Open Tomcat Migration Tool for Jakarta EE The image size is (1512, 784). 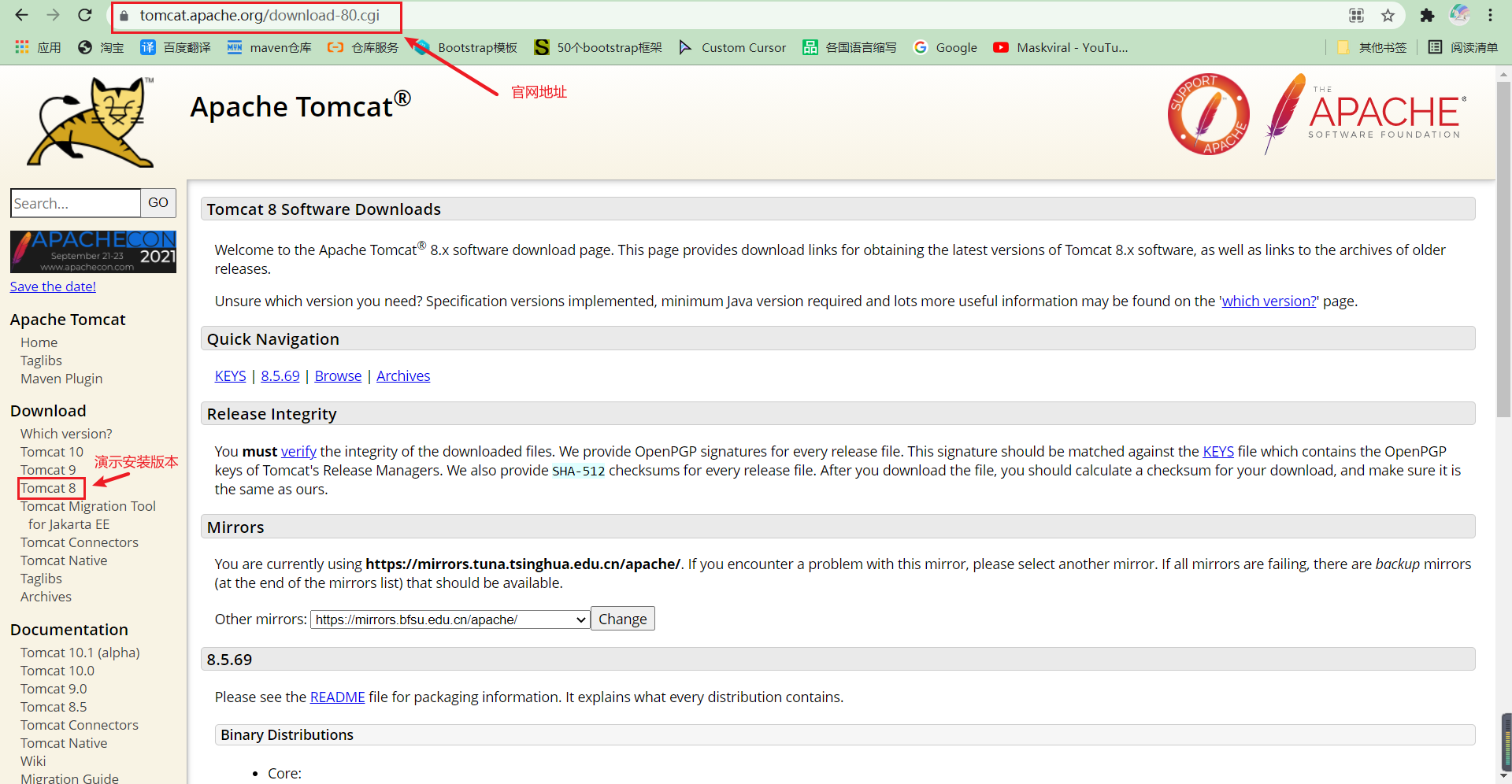[88, 515]
